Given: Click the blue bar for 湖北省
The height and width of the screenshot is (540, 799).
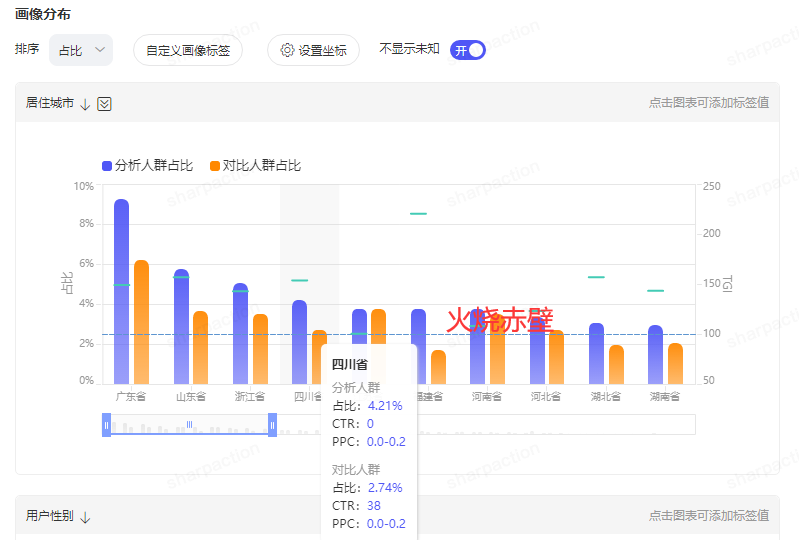Looking at the screenshot, I should pyautogui.click(x=597, y=354).
